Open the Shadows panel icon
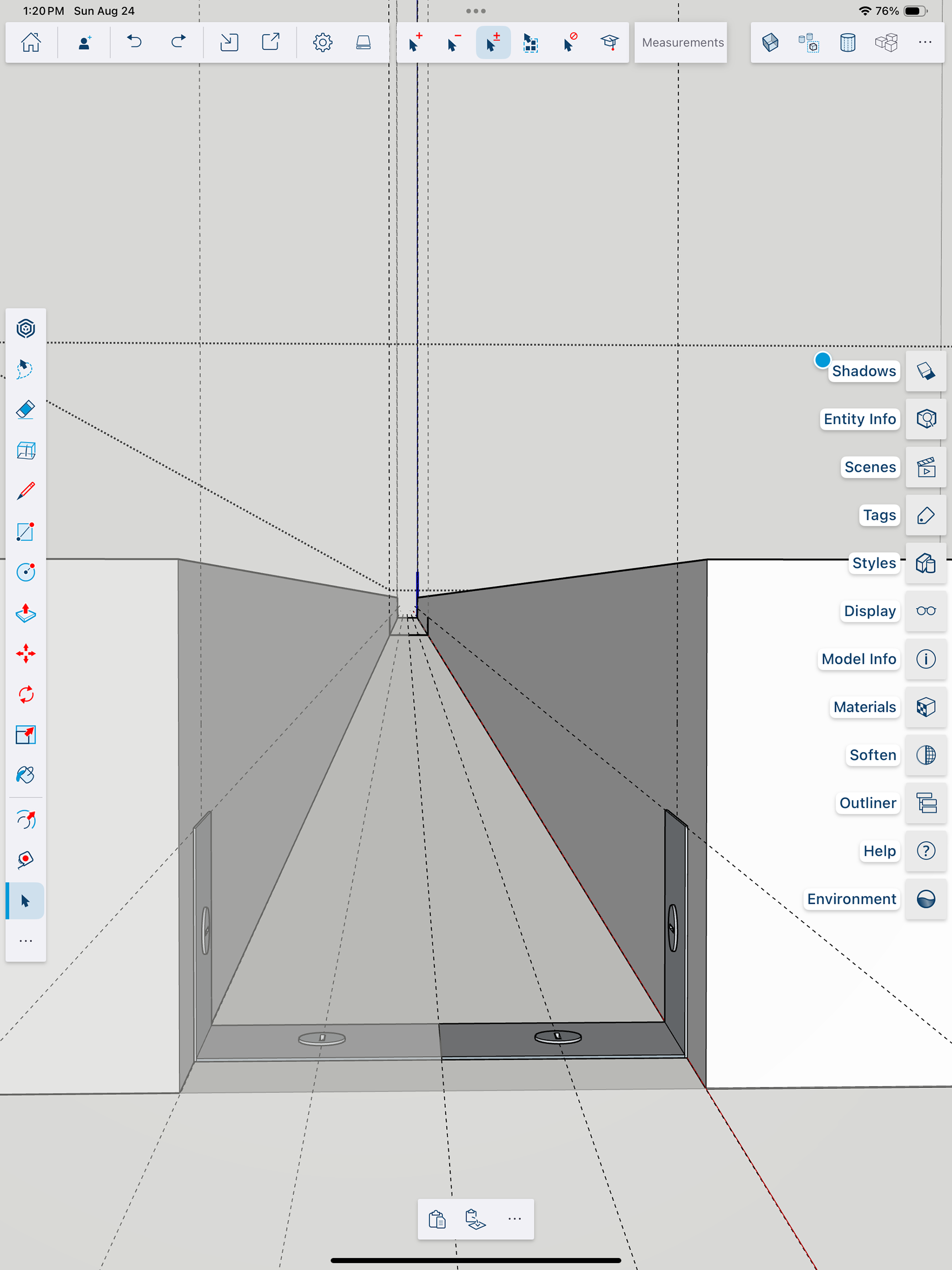Screen dimensions: 952x1270 pyautogui.click(x=926, y=371)
